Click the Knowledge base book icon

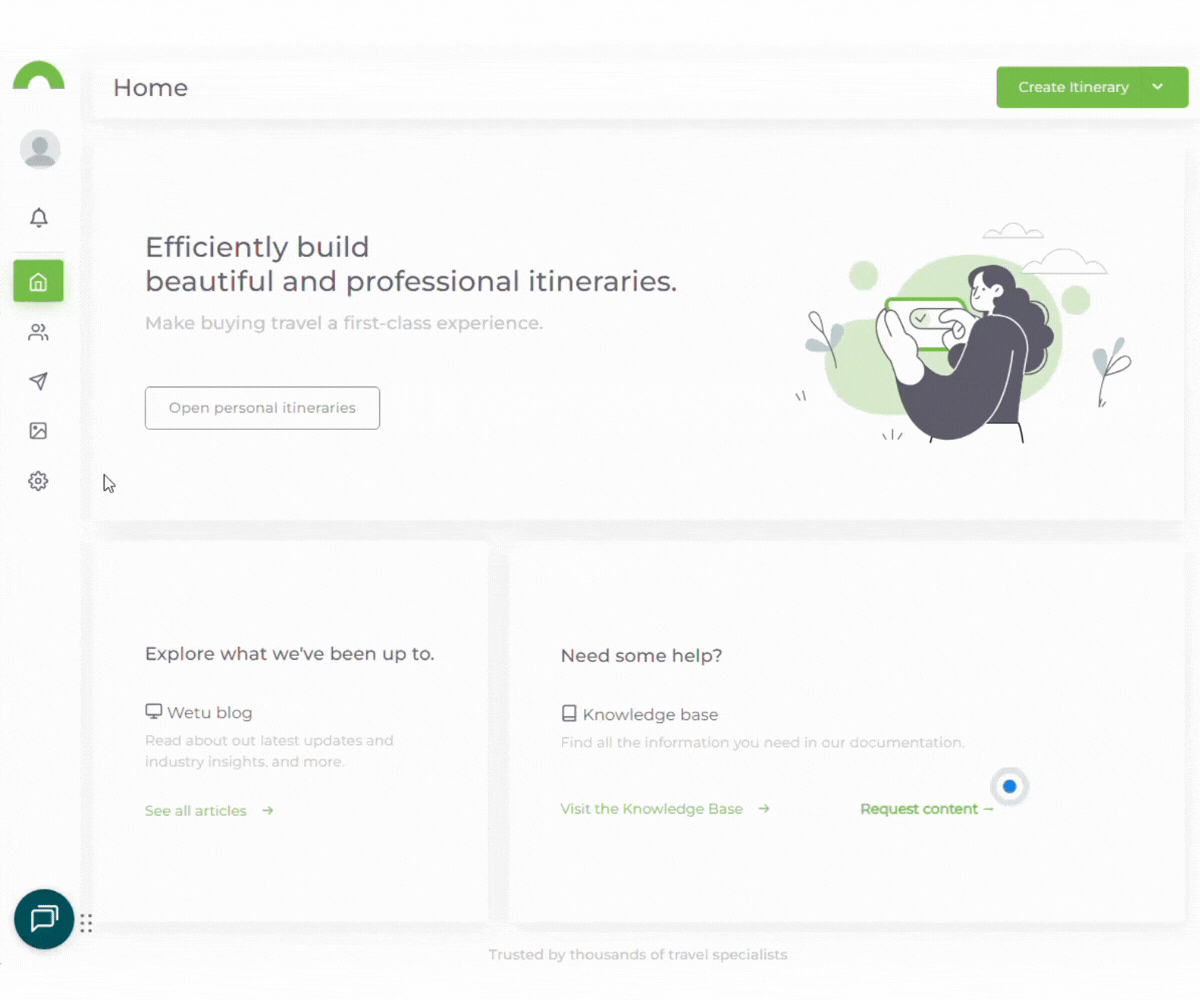[569, 714]
